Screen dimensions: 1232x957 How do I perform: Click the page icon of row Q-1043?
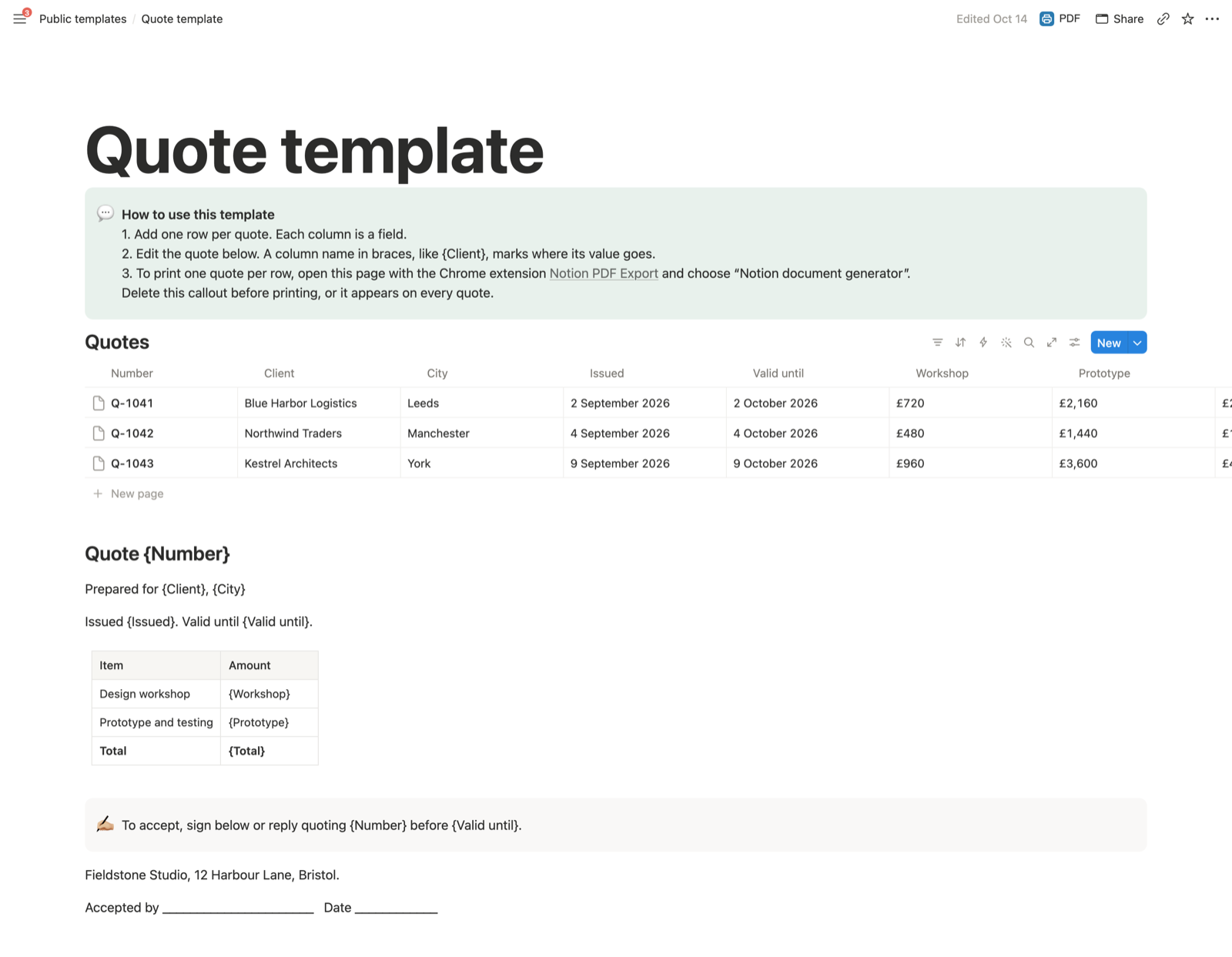pyautogui.click(x=99, y=463)
